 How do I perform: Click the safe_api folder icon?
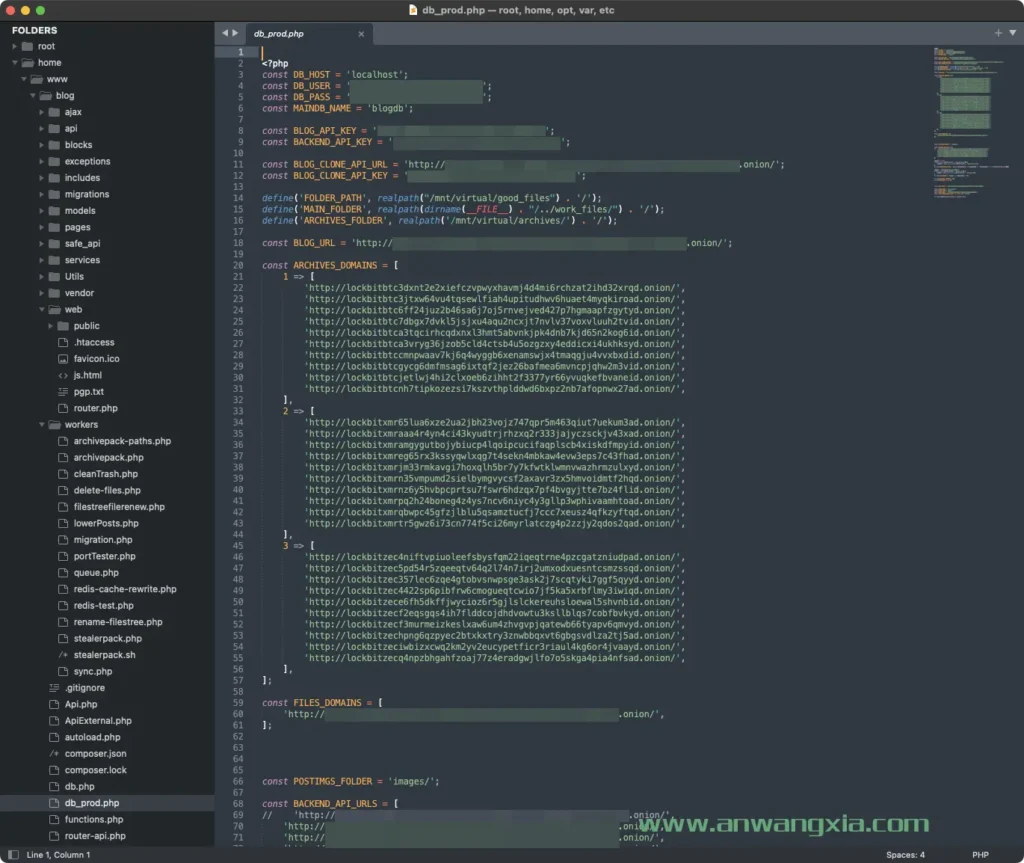[54, 244]
